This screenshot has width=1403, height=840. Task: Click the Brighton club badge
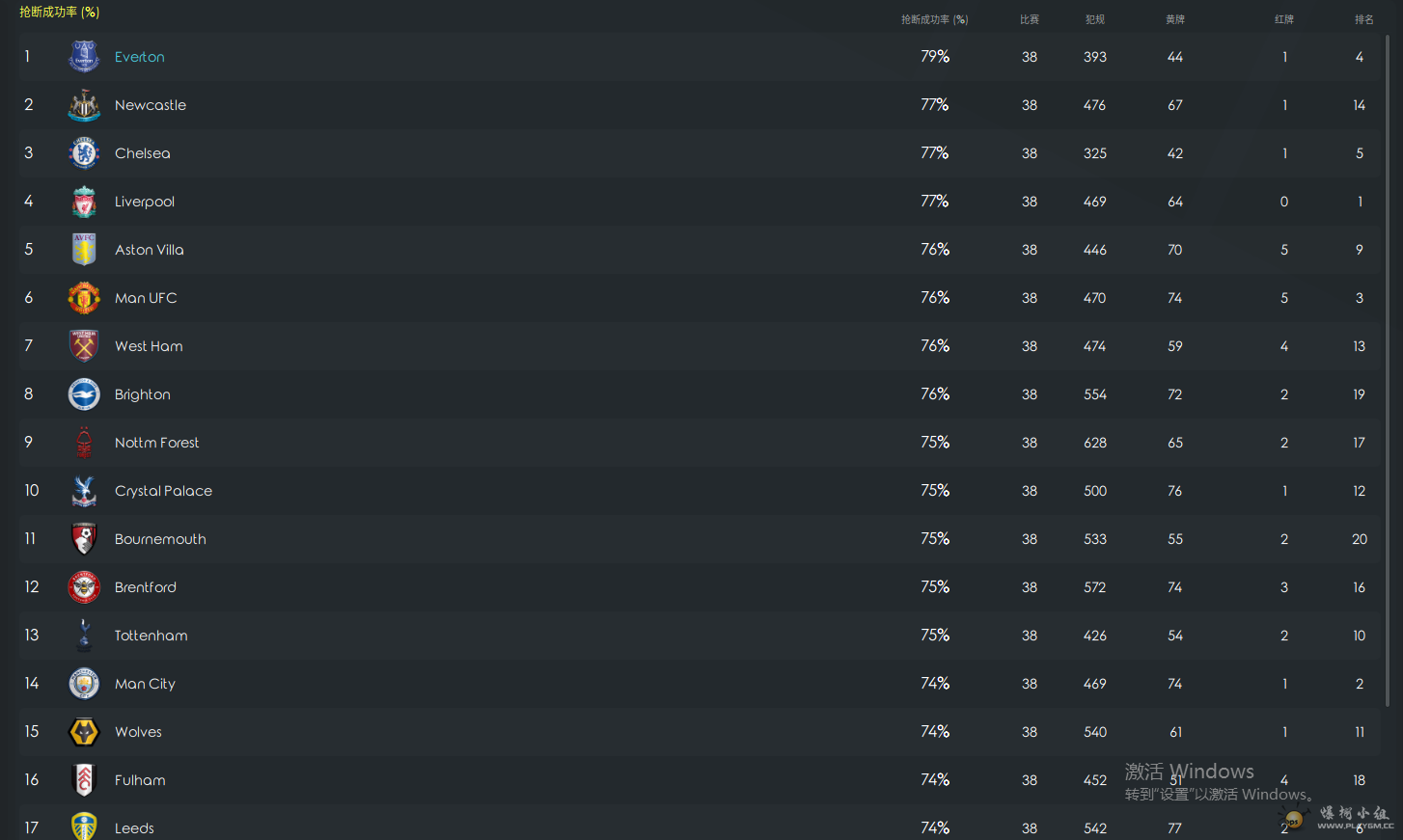coord(84,394)
